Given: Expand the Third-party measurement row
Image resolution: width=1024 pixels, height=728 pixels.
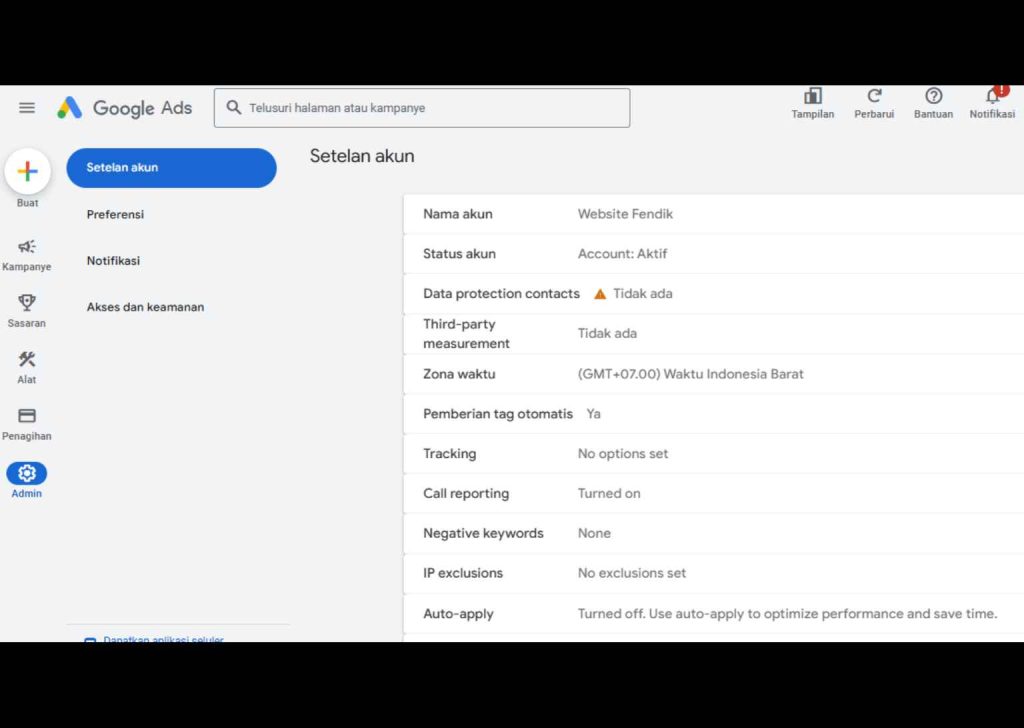Looking at the screenshot, I should click(x=713, y=334).
